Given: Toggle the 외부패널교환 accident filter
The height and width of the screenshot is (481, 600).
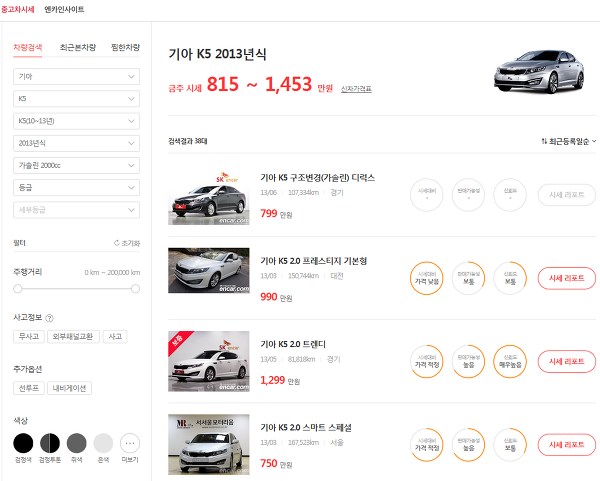Looking at the screenshot, I should pyautogui.click(x=73, y=337).
